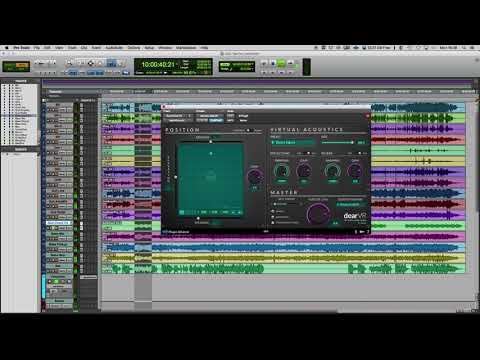Click the first view button under XY pad
The height and width of the screenshot is (360, 480).
pos(182,212)
